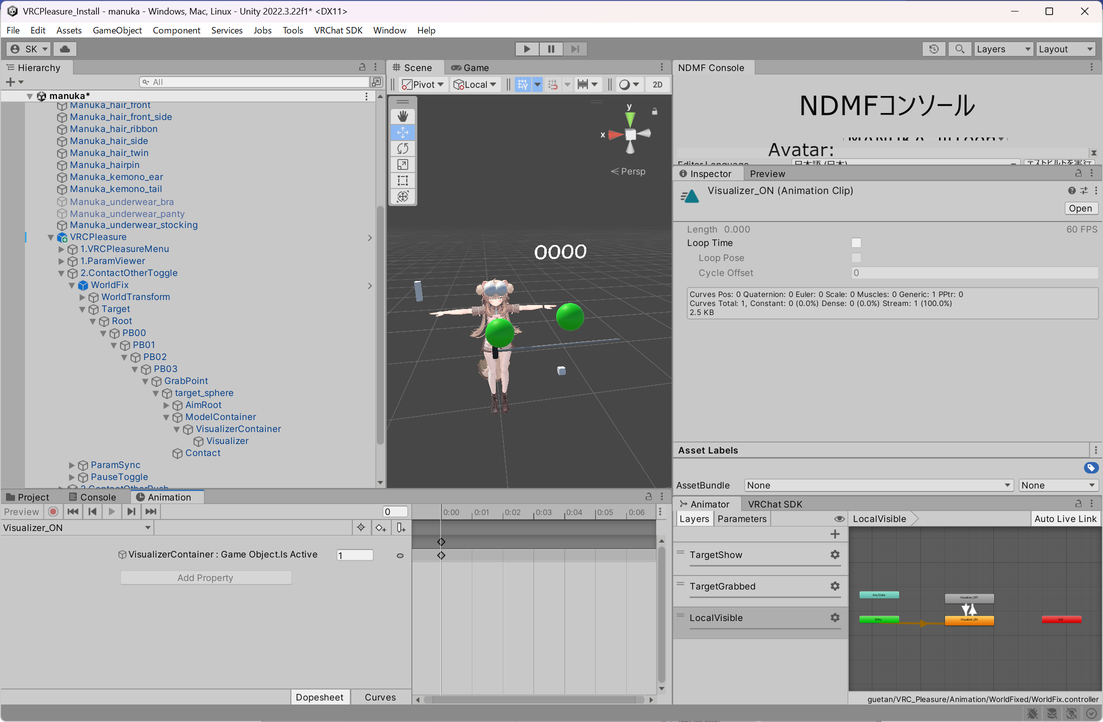This screenshot has height=722, width=1103.
Task: Select the Rect tool in Scene
Action: [x=403, y=181]
